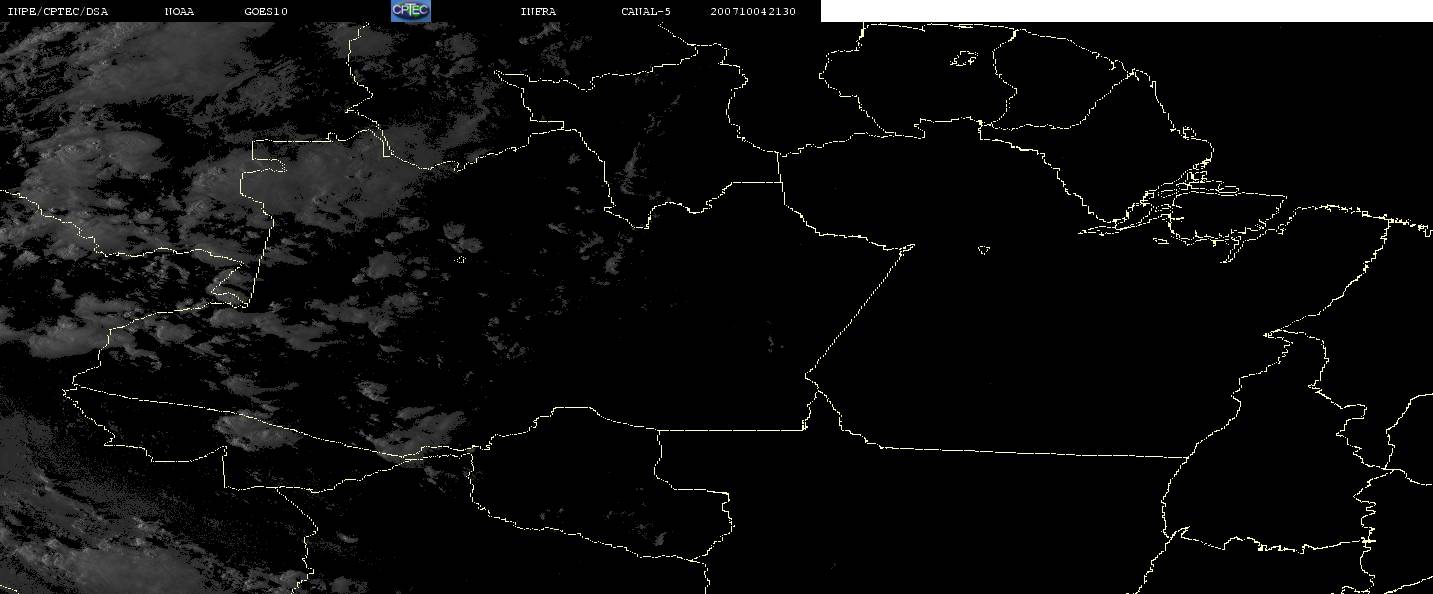1433x594 pixels.
Task: Click the "NOAA" label in the header
Action: coord(179,12)
